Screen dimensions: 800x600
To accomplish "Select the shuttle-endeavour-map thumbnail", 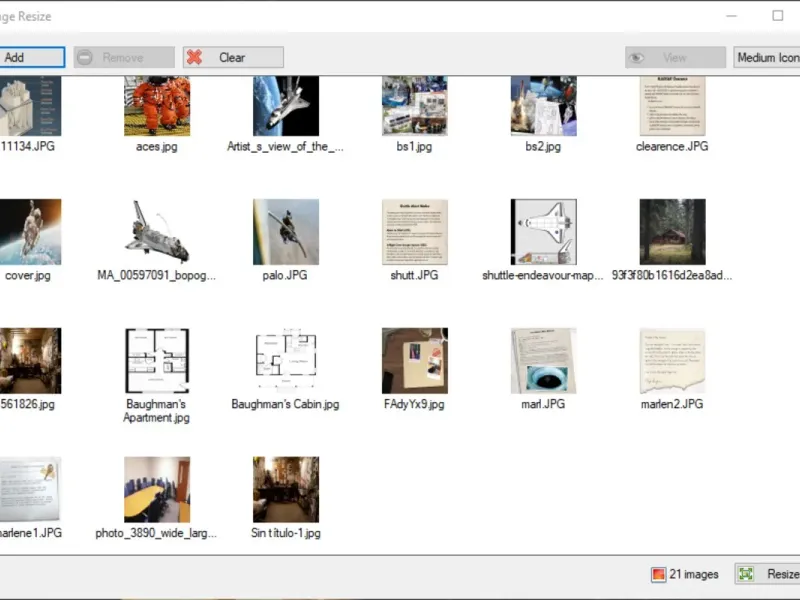I will [x=543, y=232].
